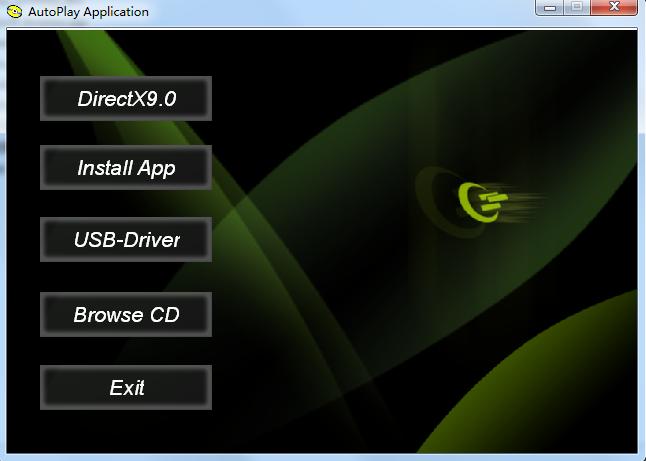
Task: Minimize the AutoPlay Application window
Action: click(x=550, y=7)
